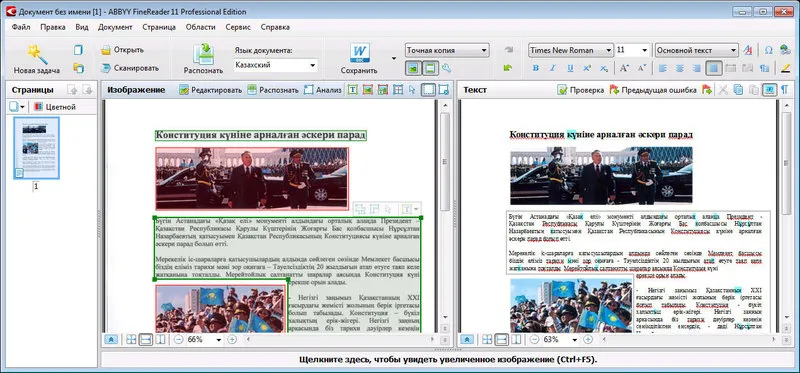Image resolution: width=800 pixels, height=373 pixels.
Task: Click the next error flag icon
Action: pos(707,90)
